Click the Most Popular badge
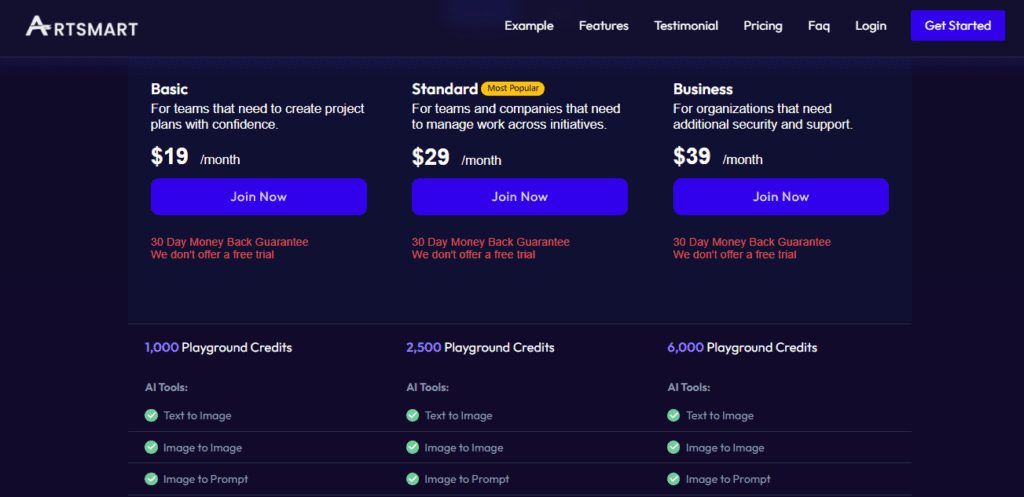The width and height of the screenshot is (1024, 497). coord(513,89)
